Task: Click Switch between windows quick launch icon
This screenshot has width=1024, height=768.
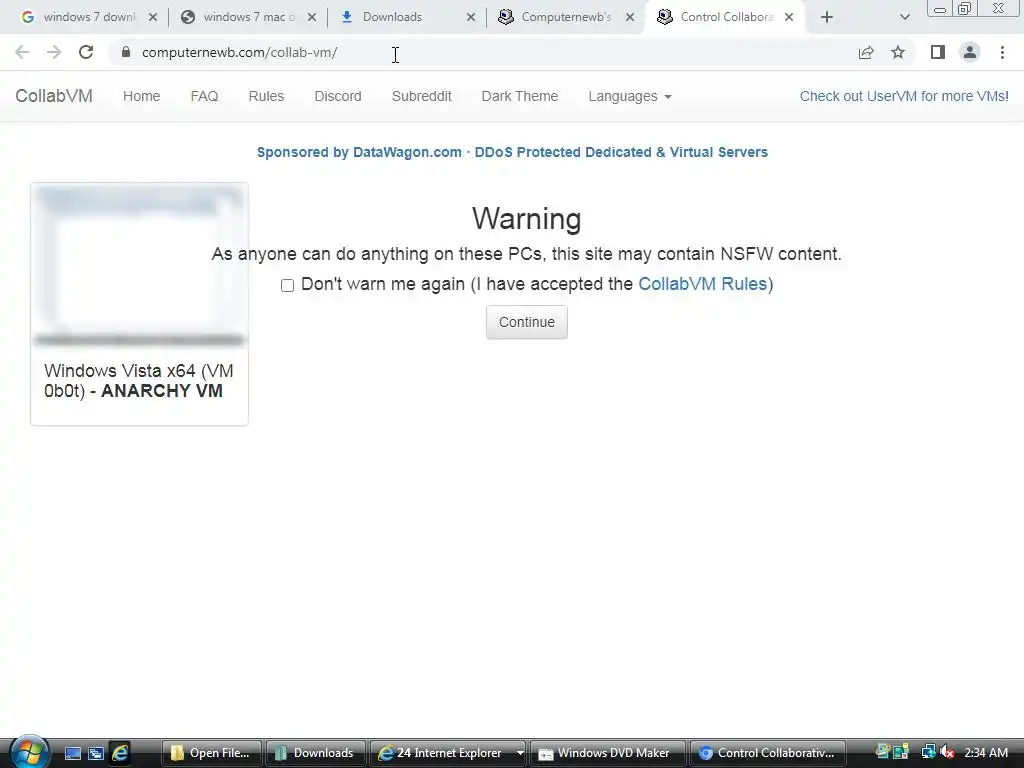Action: click(96, 753)
